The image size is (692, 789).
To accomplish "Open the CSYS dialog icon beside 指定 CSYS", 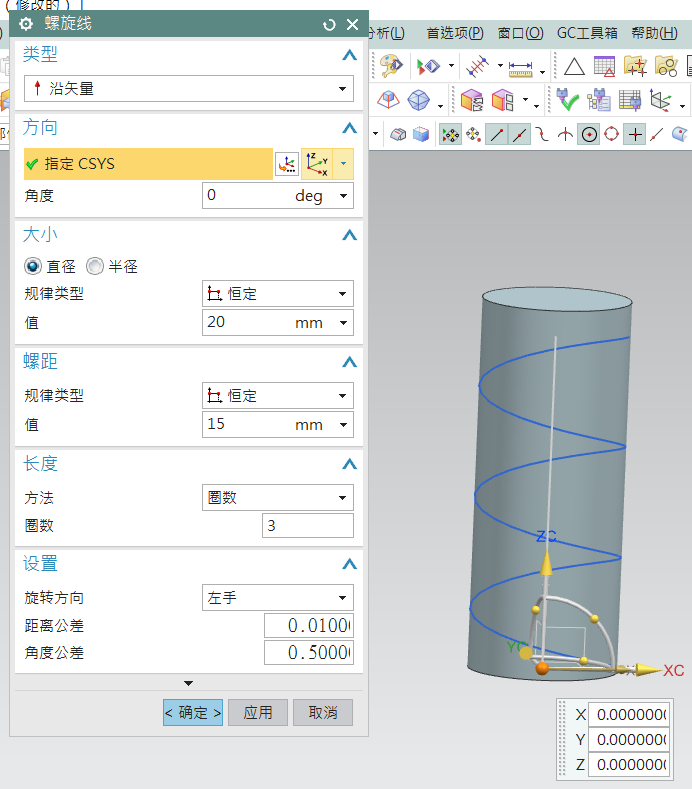I will (287, 164).
